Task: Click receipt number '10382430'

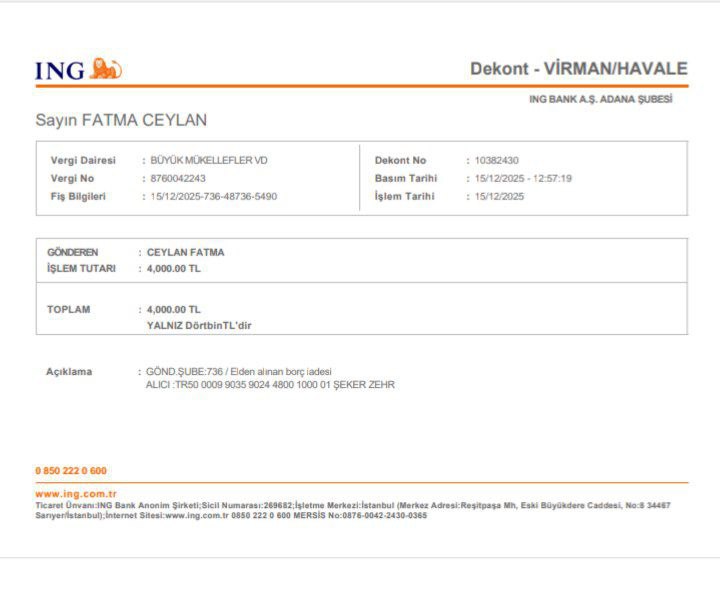Action: (497, 160)
